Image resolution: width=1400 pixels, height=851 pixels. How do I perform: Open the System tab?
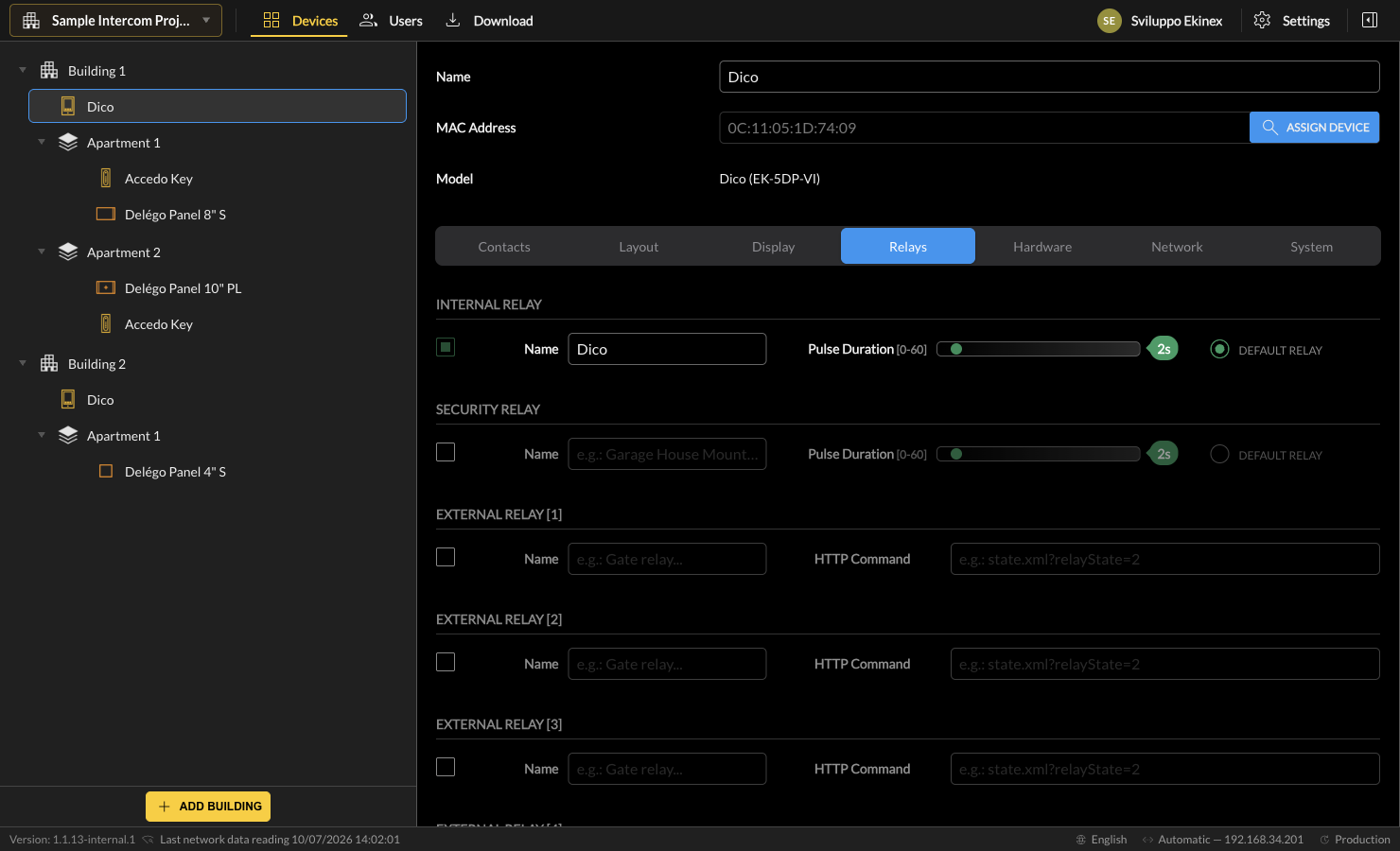click(x=1312, y=247)
